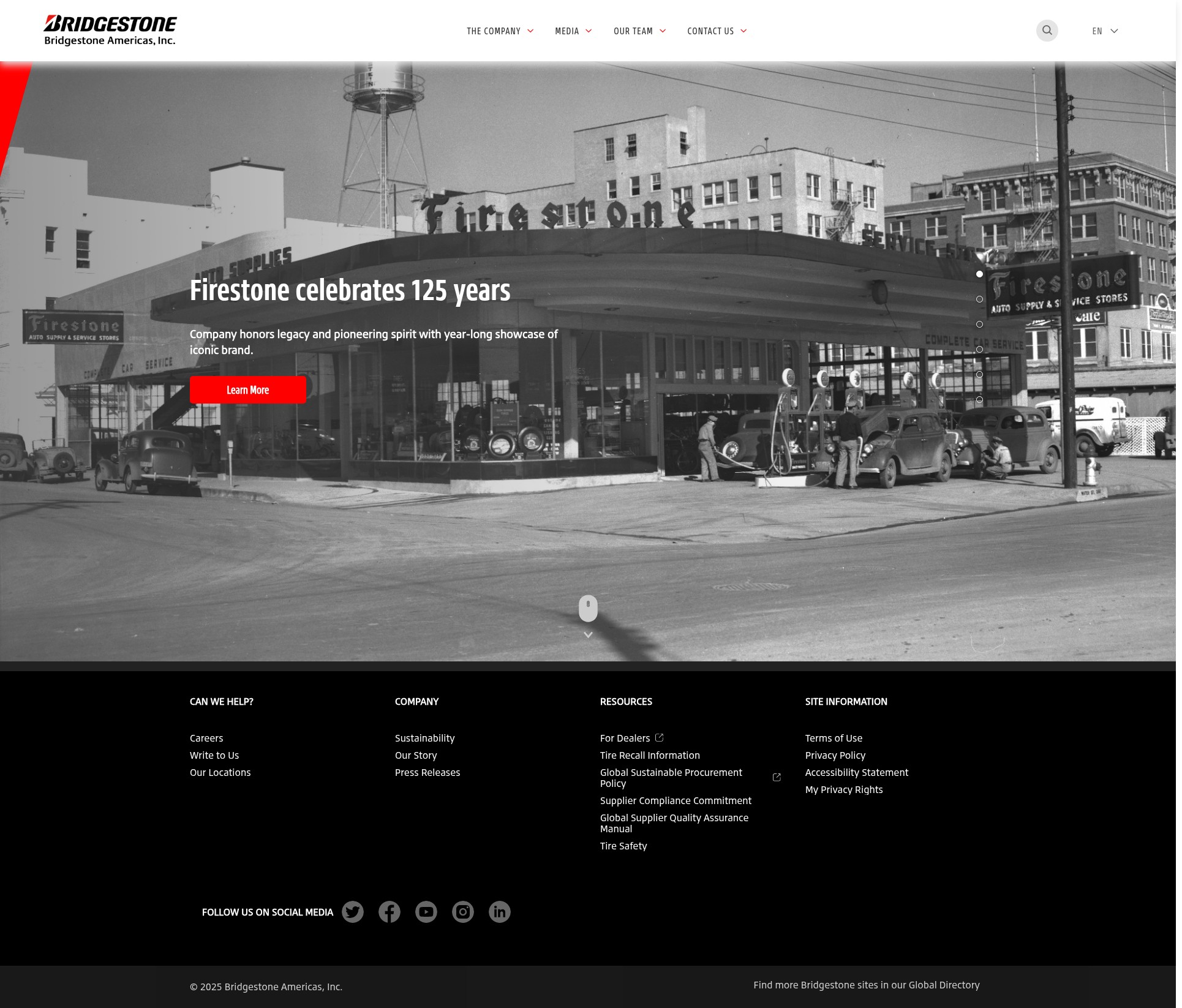
Task: Click external link icon beside For Dealers
Action: point(659,737)
